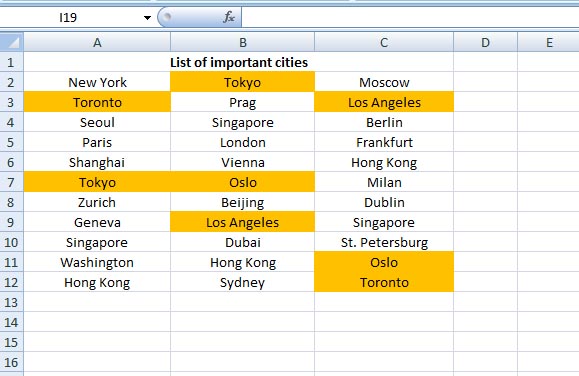This screenshot has width=579, height=376.
Task: Select column C header
Action: 384,42
